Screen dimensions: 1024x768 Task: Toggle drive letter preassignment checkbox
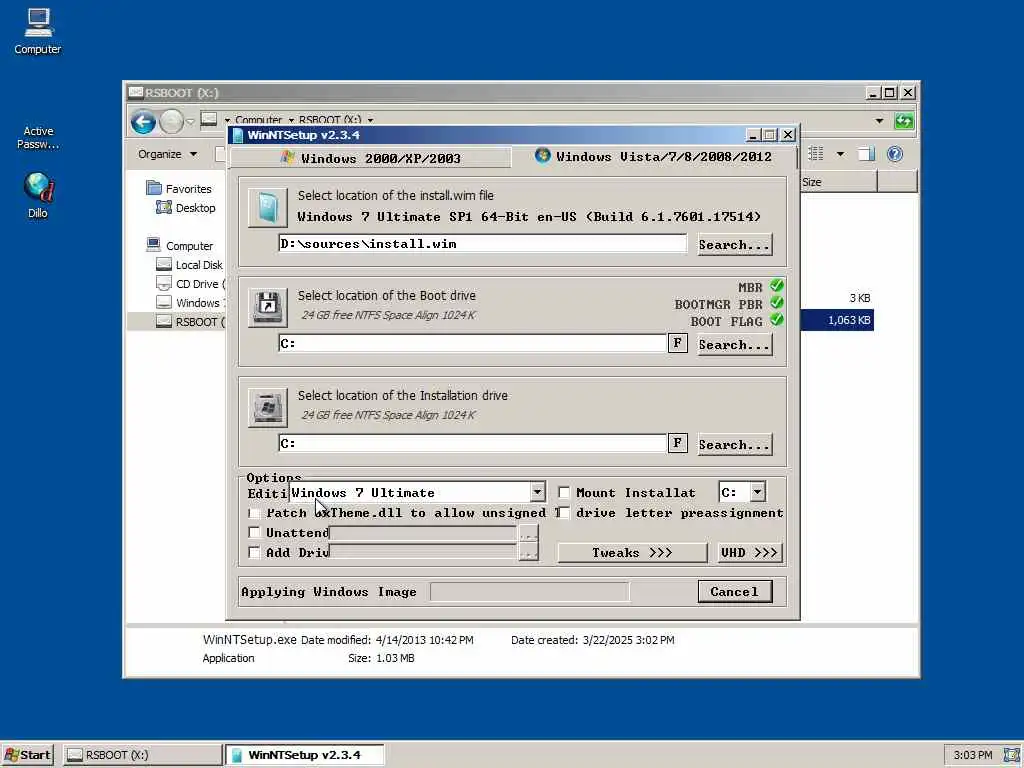click(x=564, y=513)
